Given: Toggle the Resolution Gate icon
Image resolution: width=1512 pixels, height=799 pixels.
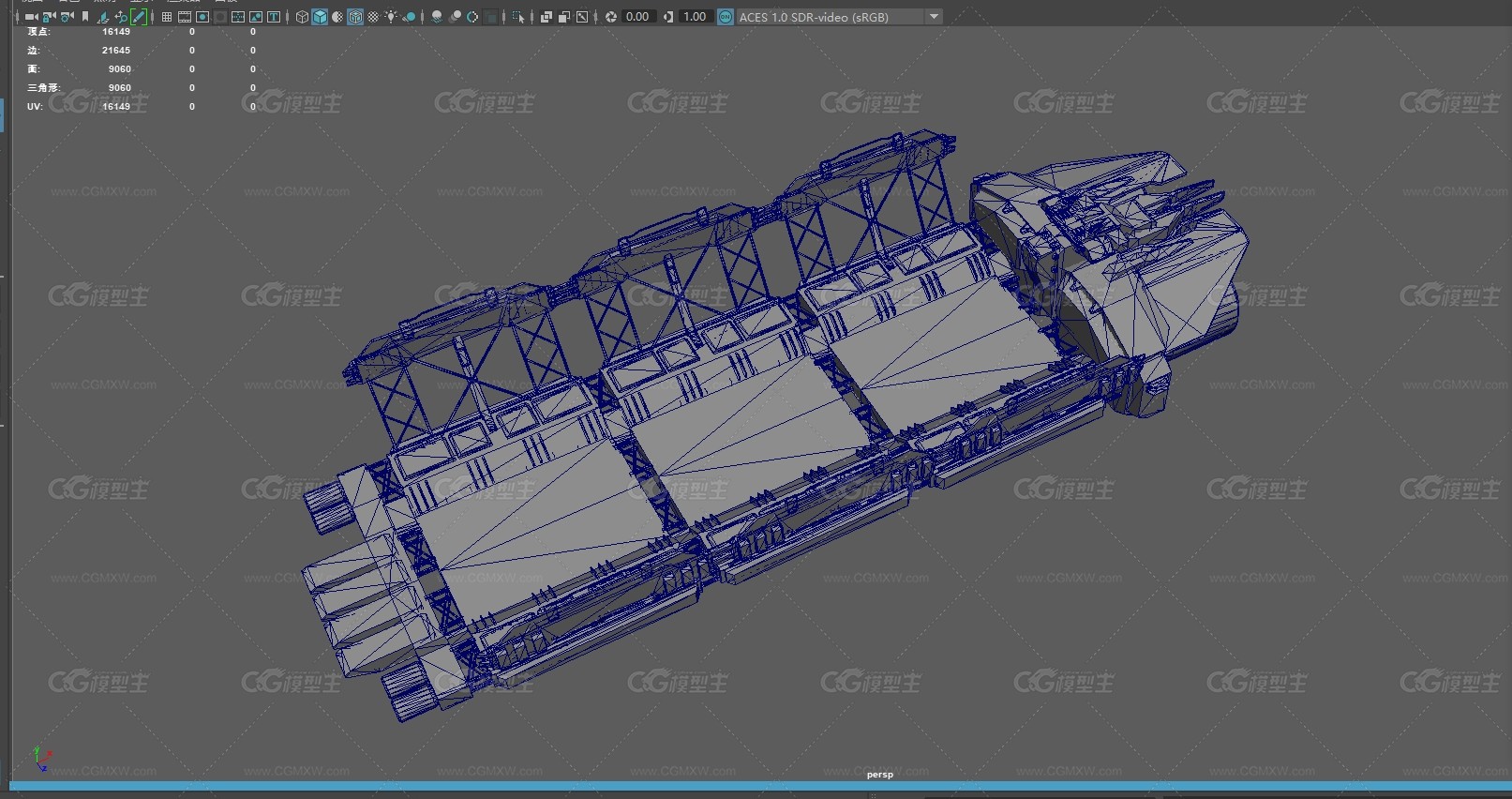Looking at the screenshot, I should [x=202, y=17].
